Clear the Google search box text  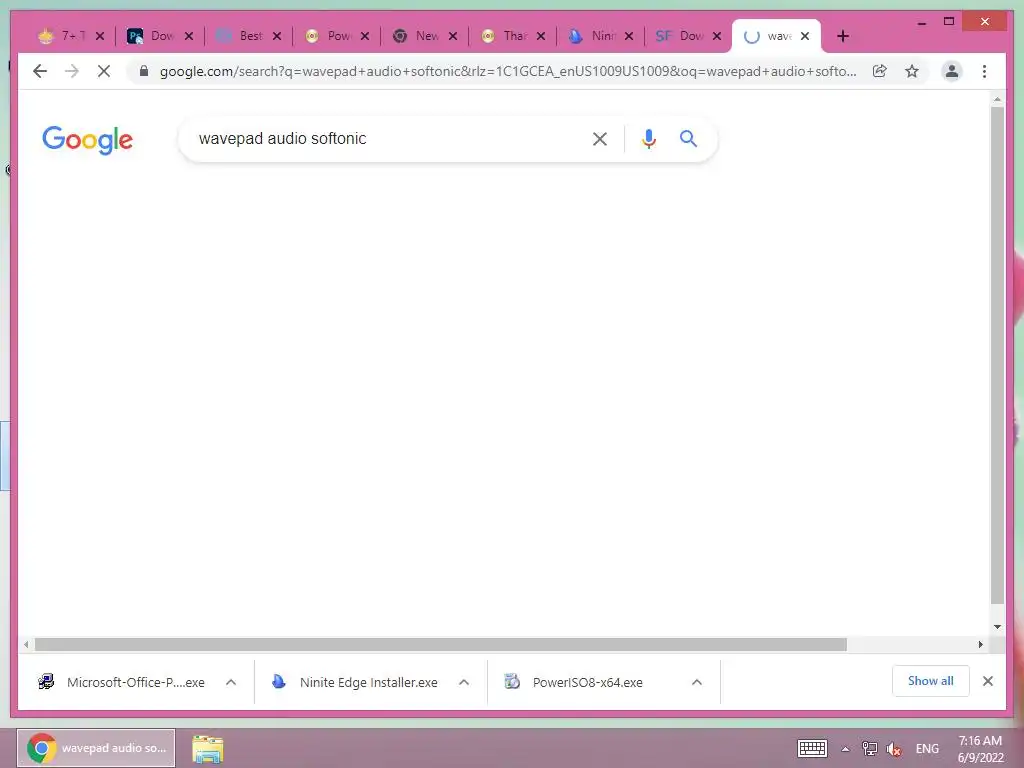click(600, 139)
